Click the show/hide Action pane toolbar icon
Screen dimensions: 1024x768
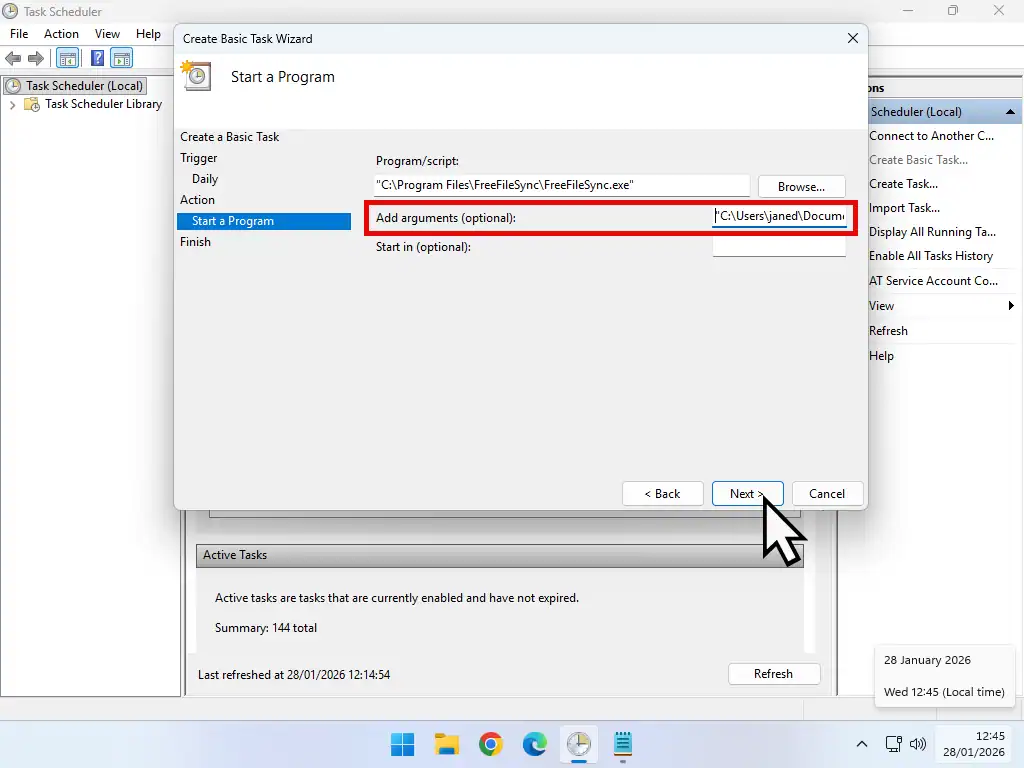point(121,58)
